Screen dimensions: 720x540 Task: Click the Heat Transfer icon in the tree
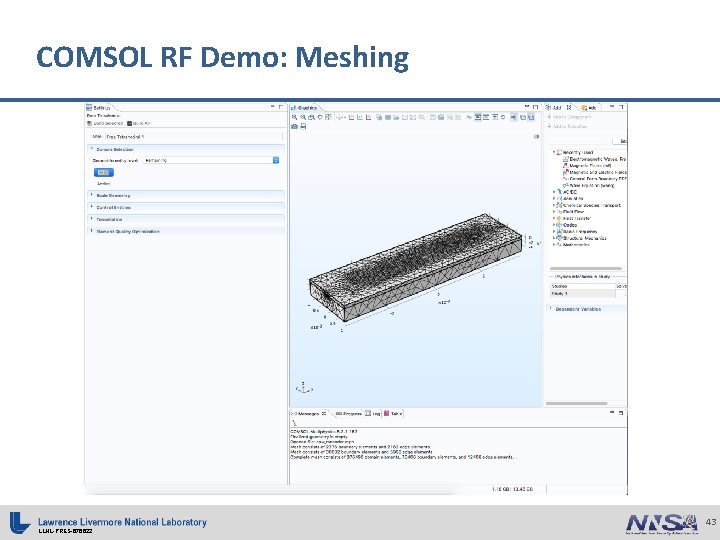(x=559, y=219)
